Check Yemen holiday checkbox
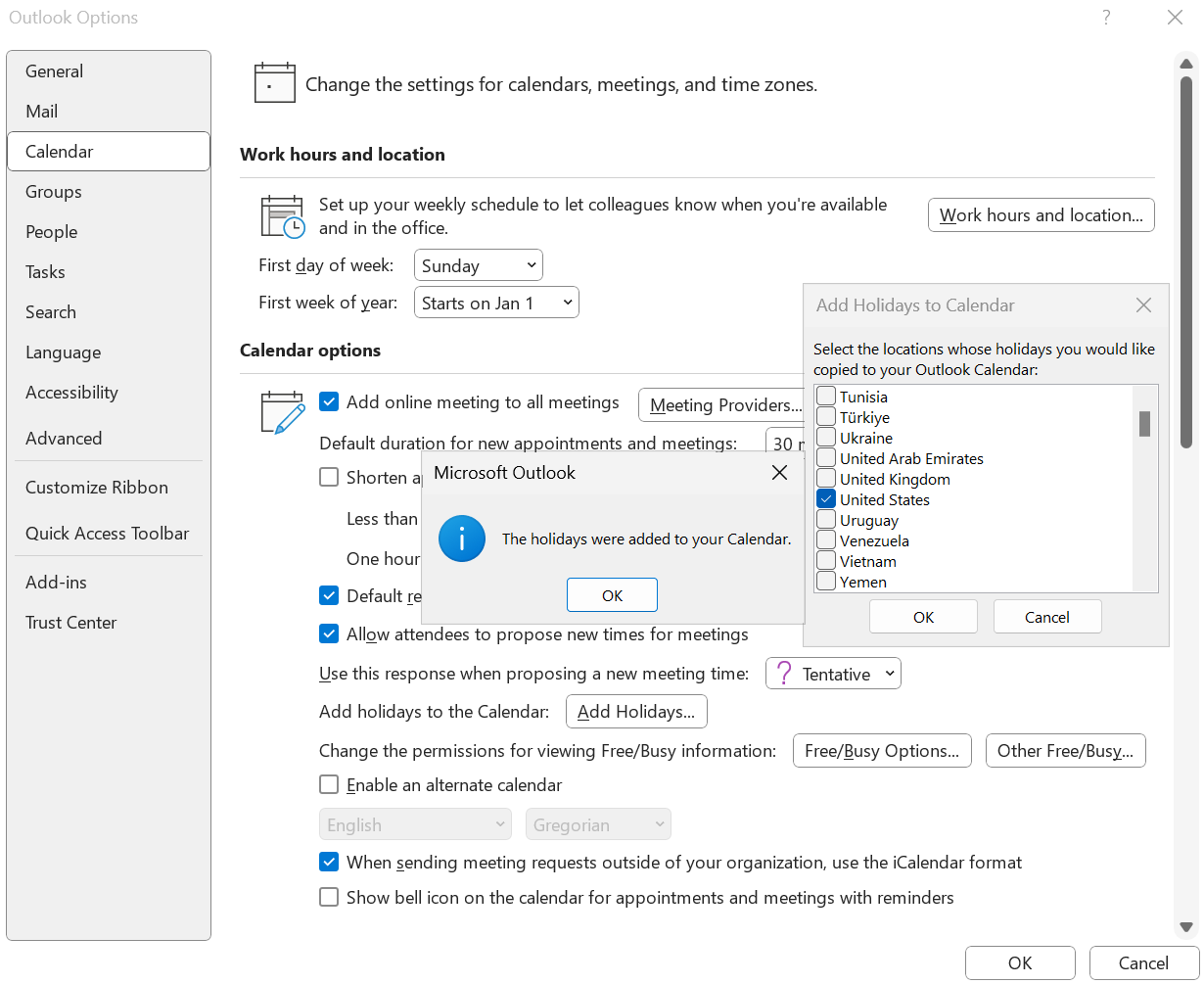 point(826,582)
